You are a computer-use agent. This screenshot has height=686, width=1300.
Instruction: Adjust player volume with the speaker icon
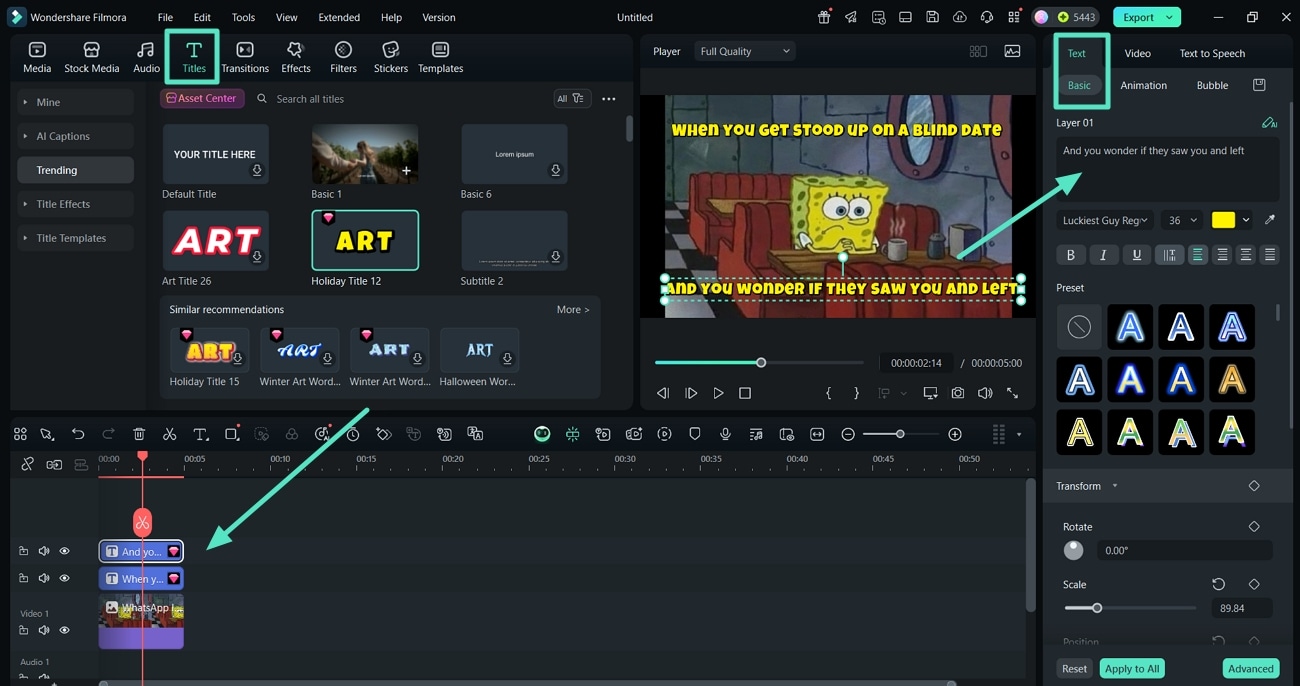tap(985, 393)
